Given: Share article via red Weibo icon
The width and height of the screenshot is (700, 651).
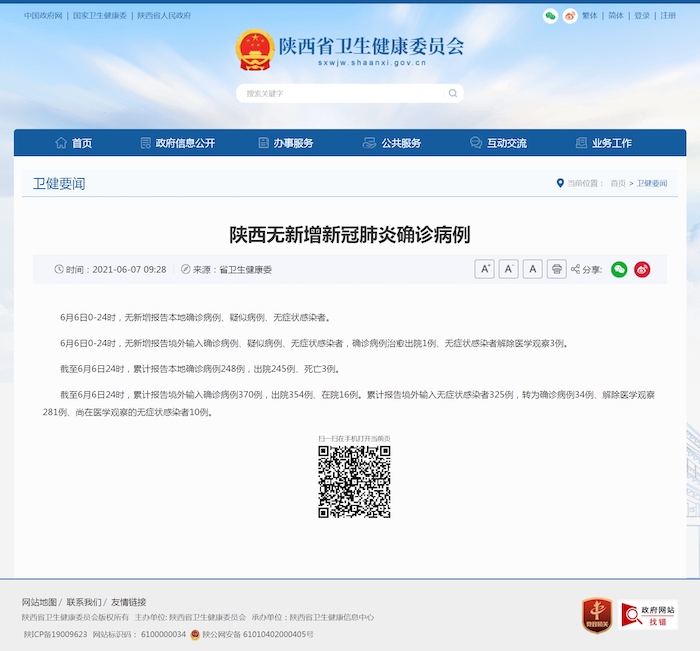Looking at the screenshot, I should click(x=642, y=269).
